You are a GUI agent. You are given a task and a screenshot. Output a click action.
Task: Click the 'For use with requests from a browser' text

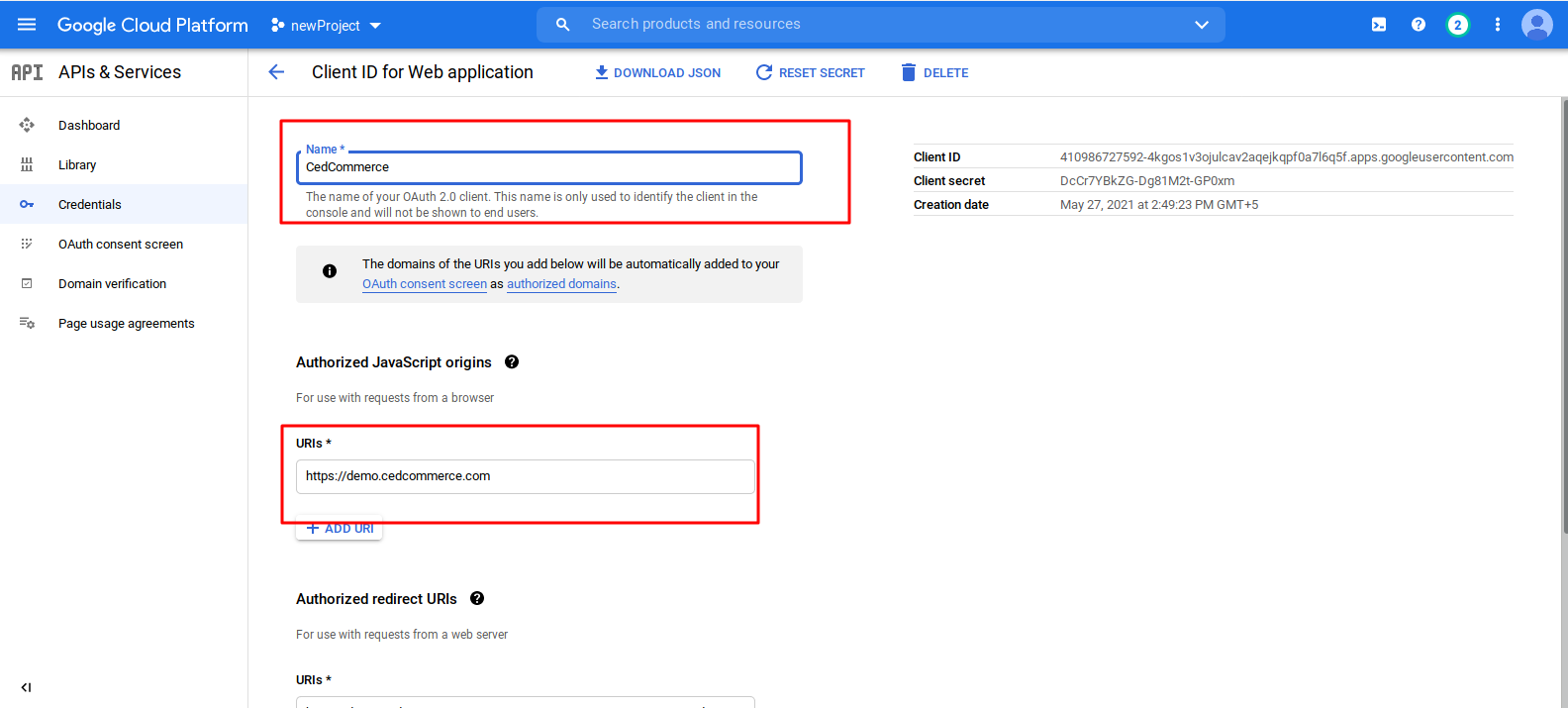(x=395, y=398)
